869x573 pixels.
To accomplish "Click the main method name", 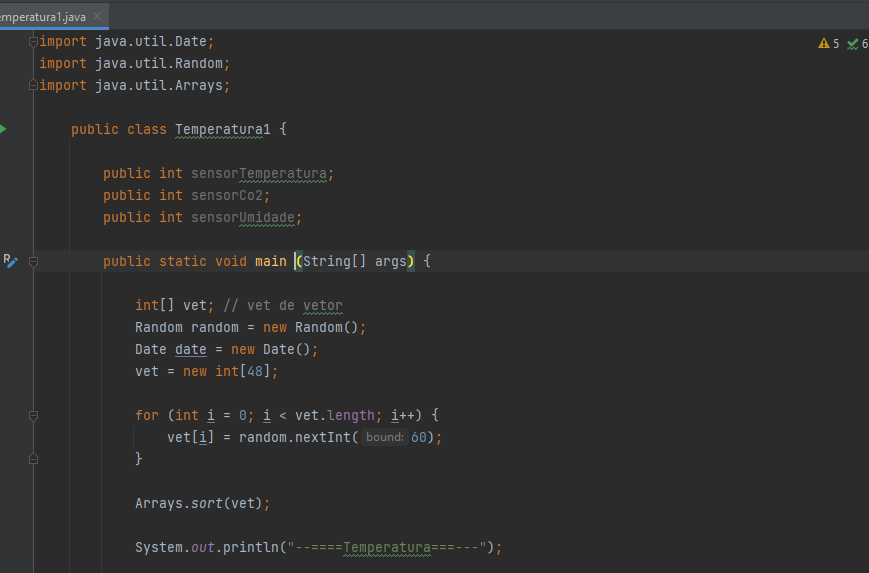I will click(270, 261).
